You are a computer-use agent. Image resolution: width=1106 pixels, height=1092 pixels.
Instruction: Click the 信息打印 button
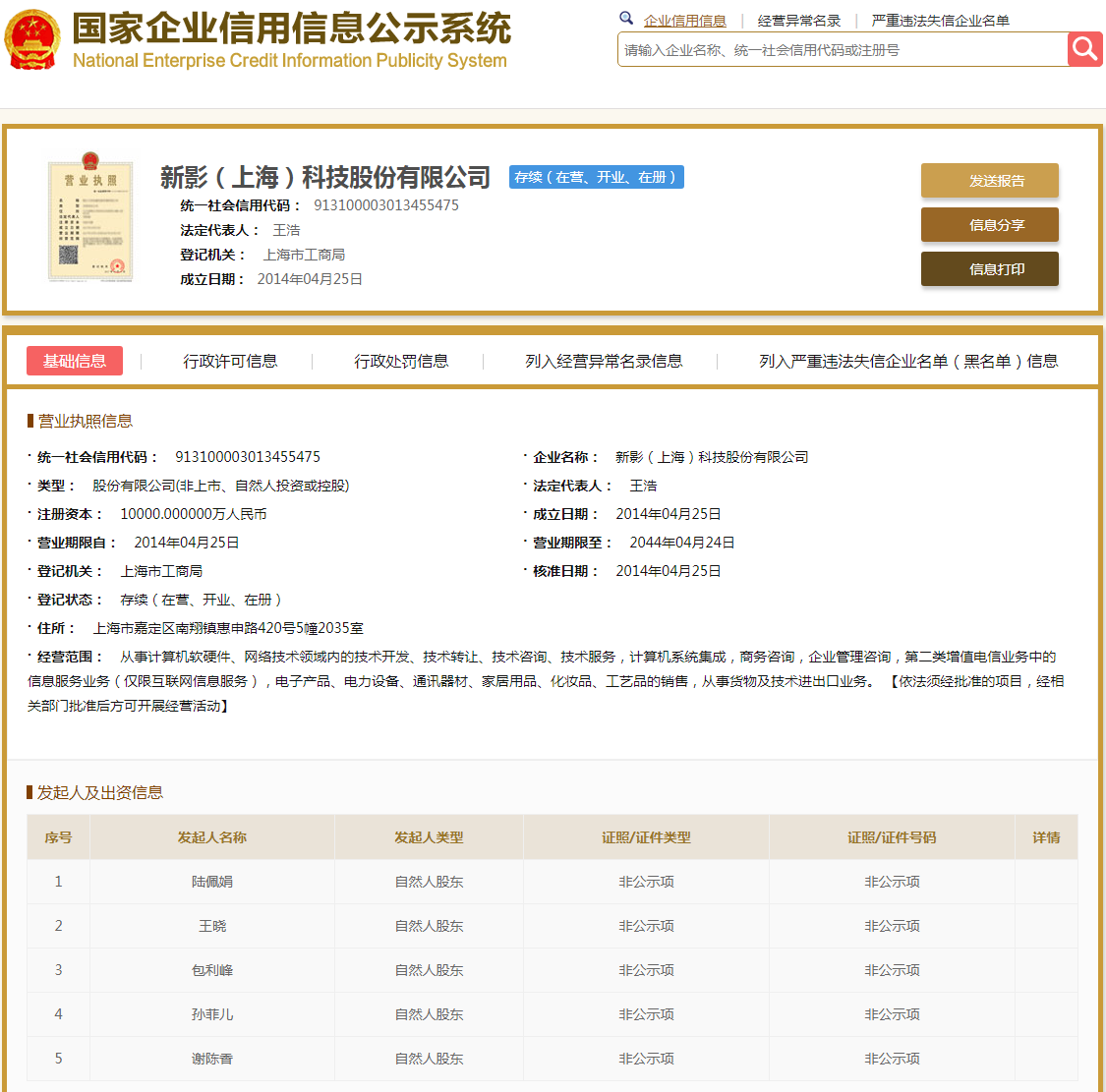click(989, 268)
